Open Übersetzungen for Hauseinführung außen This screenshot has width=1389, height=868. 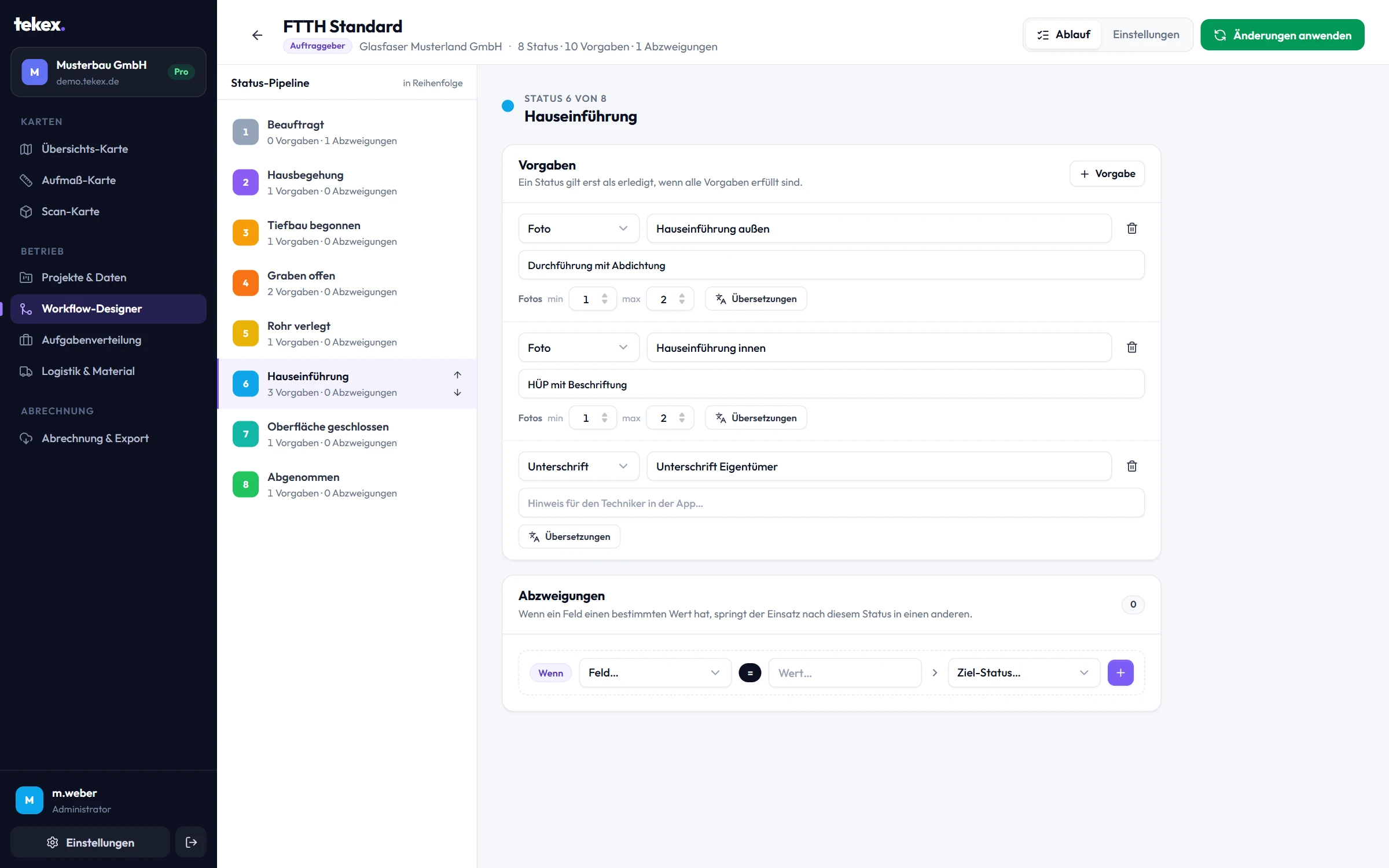[x=756, y=299]
